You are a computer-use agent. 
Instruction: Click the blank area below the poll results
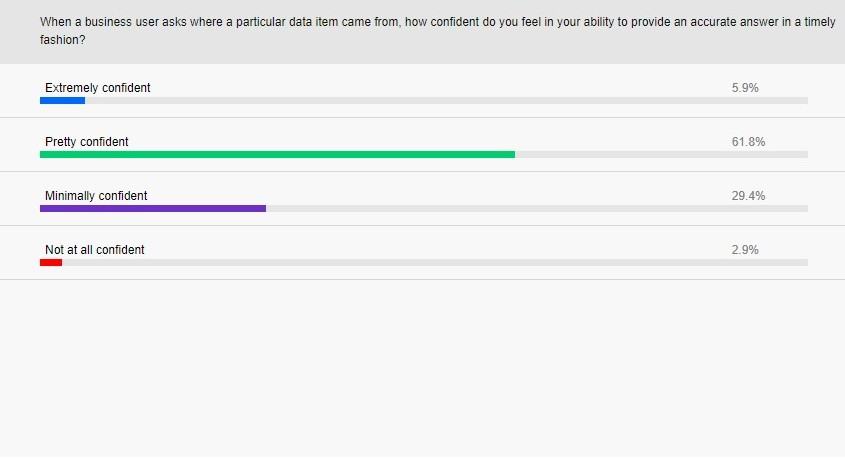pos(422,369)
